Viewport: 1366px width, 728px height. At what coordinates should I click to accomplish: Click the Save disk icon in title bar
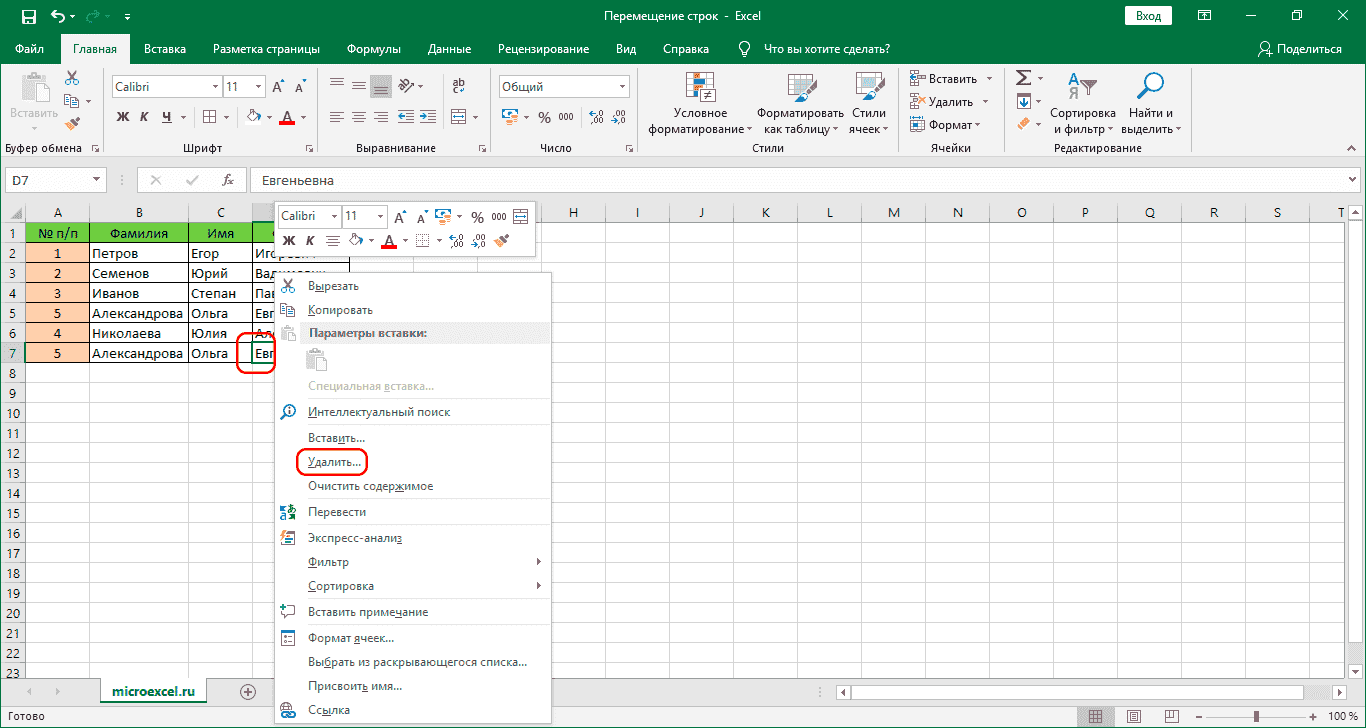pyautogui.click(x=28, y=17)
